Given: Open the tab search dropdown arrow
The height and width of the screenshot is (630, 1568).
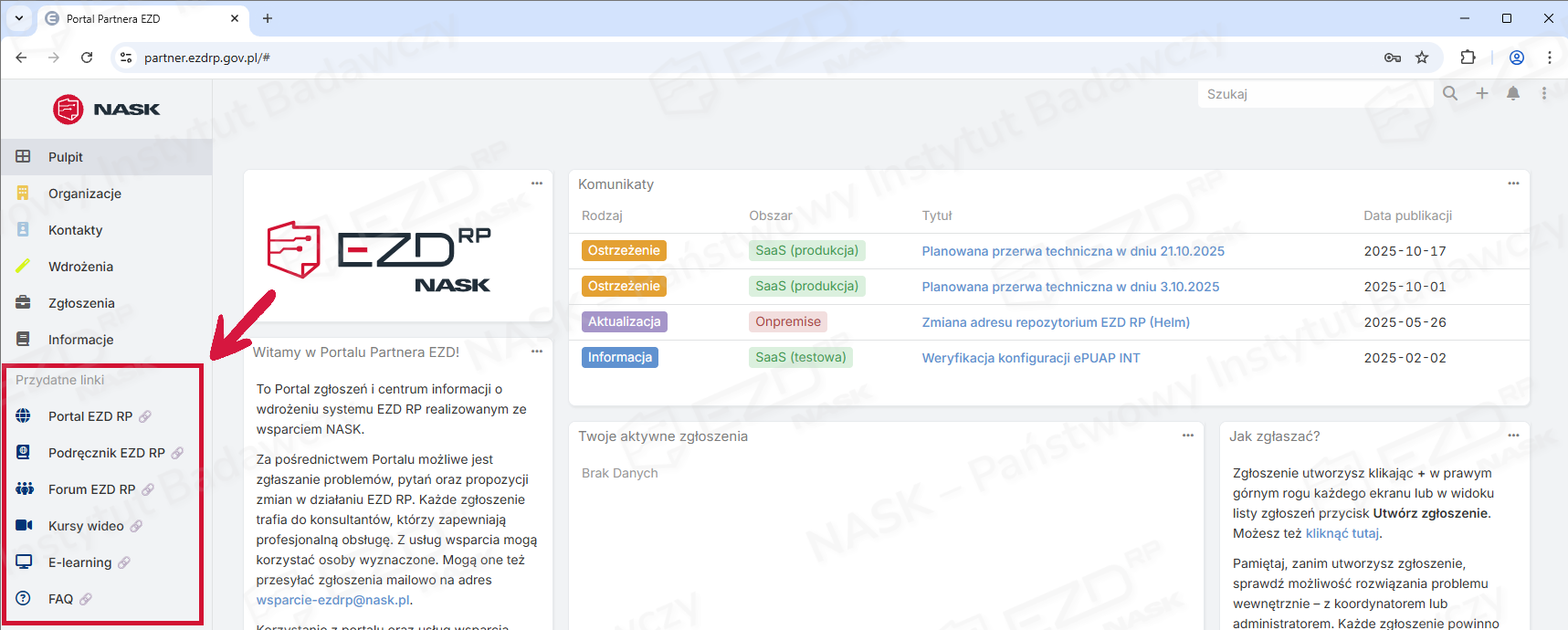Looking at the screenshot, I should (19, 18).
